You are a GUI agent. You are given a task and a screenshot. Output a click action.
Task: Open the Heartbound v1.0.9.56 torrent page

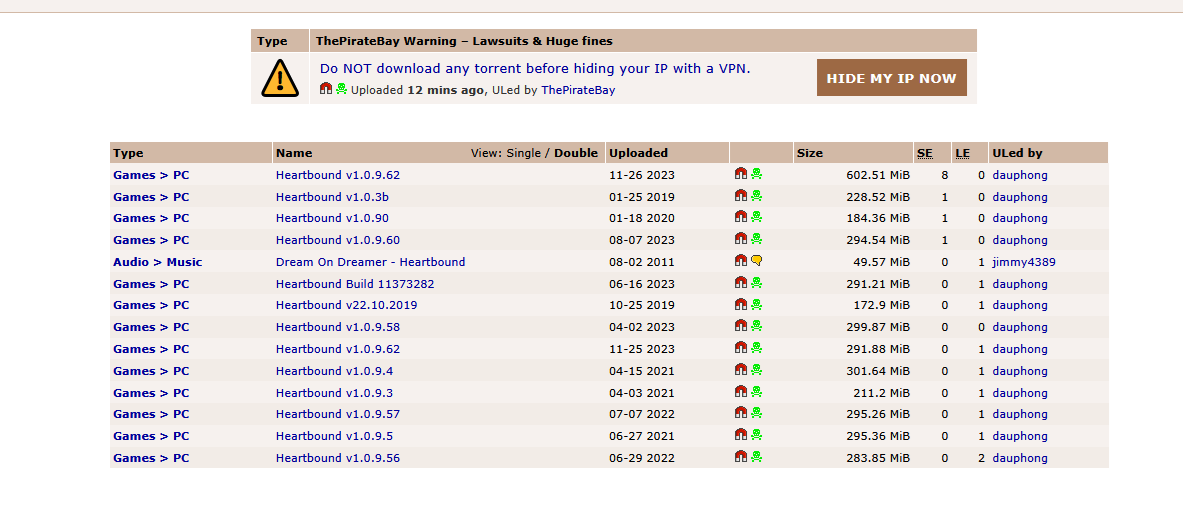point(338,457)
